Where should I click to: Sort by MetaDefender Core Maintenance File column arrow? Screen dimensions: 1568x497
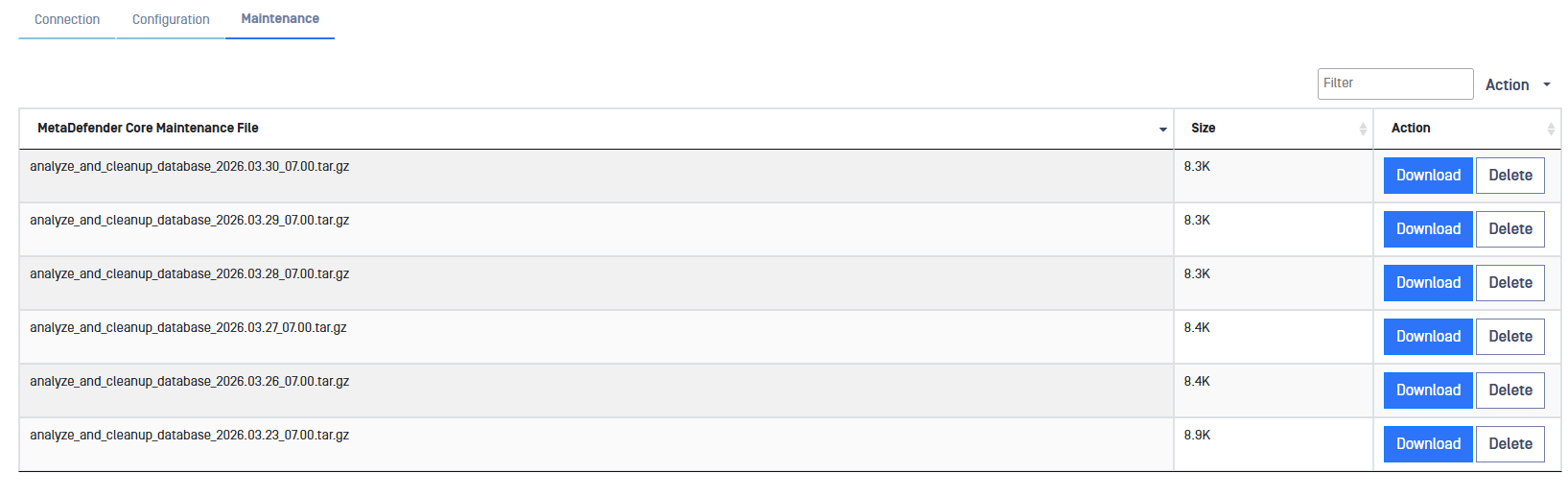(1162, 129)
